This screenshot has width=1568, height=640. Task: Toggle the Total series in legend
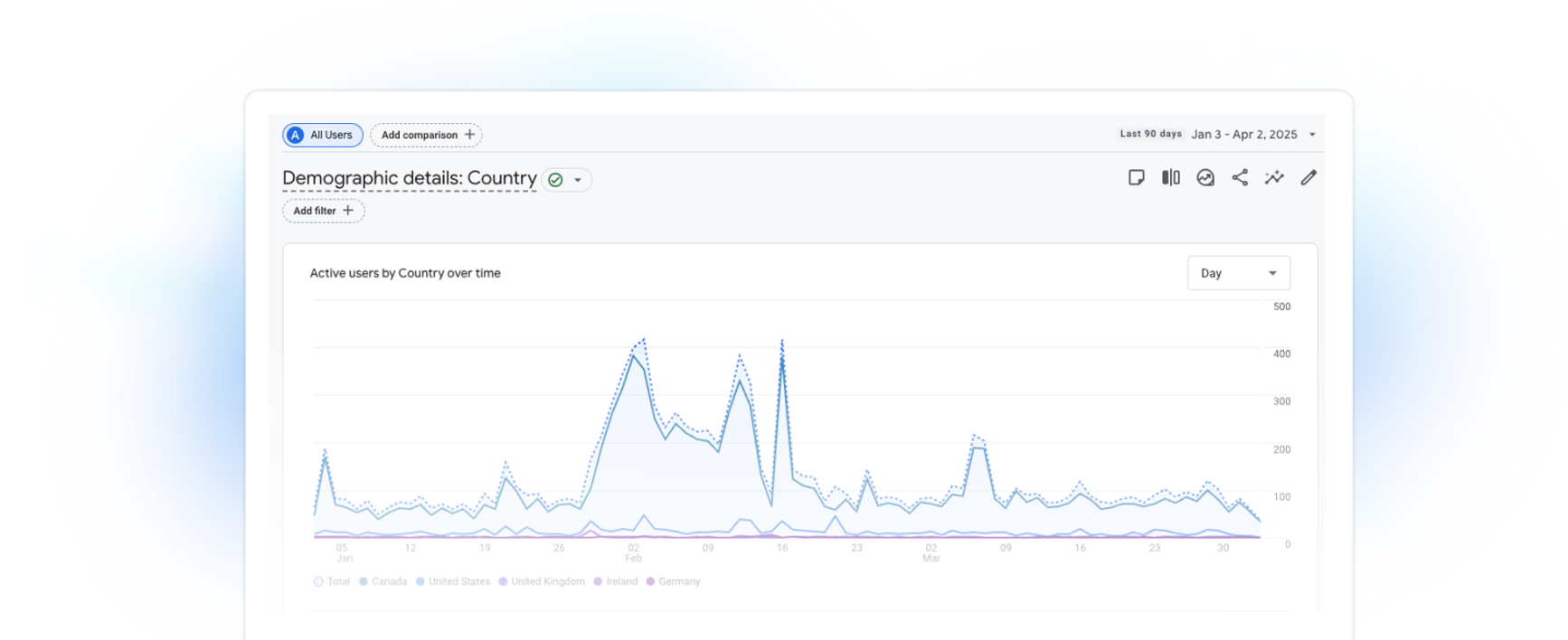[x=332, y=581]
